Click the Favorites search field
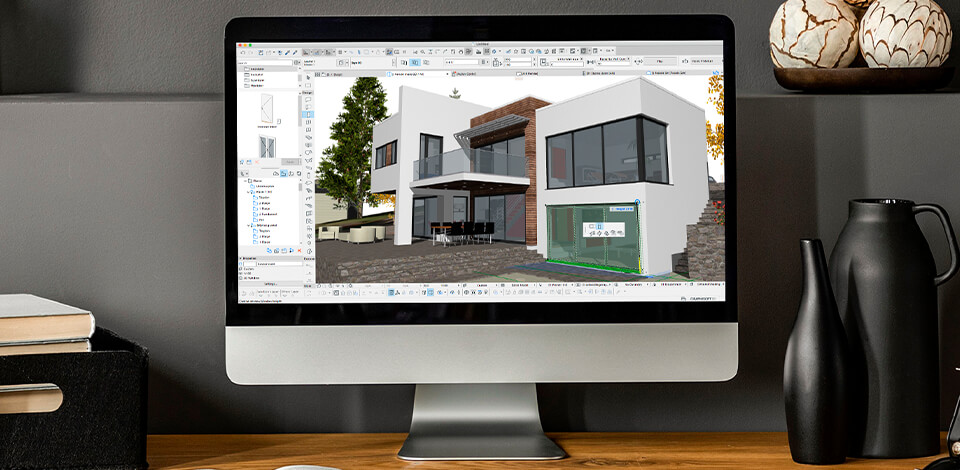 point(264,63)
